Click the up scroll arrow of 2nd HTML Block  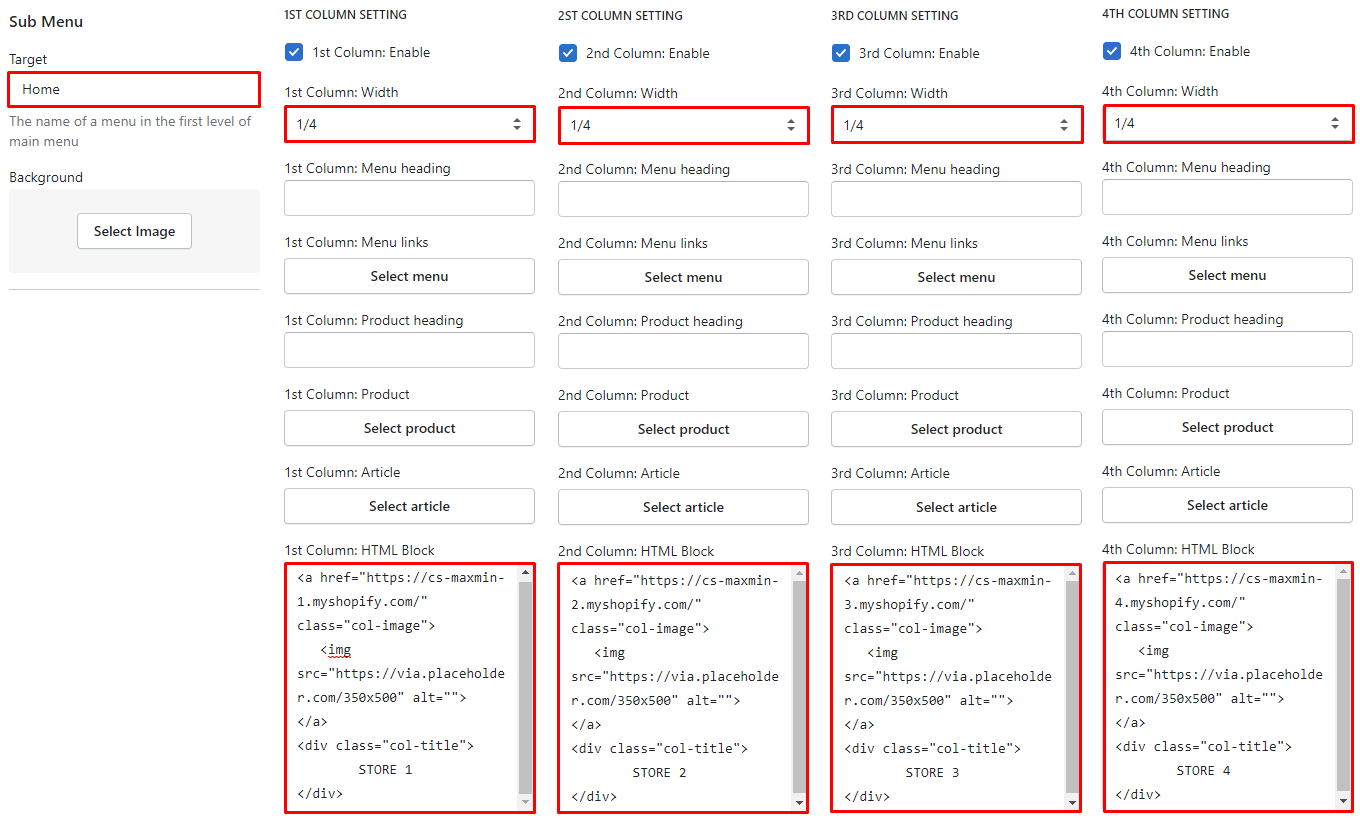point(799,573)
